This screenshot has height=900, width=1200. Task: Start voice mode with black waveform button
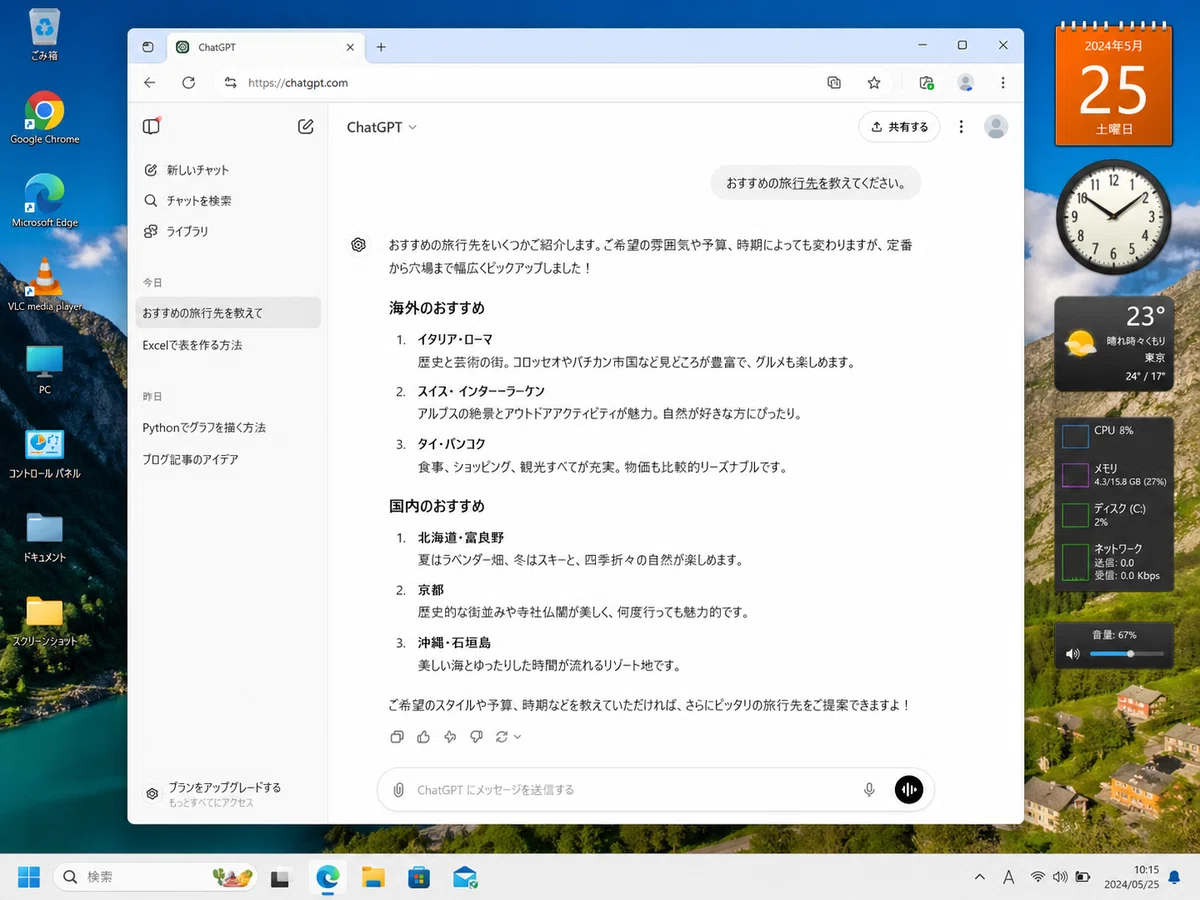click(909, 790)
